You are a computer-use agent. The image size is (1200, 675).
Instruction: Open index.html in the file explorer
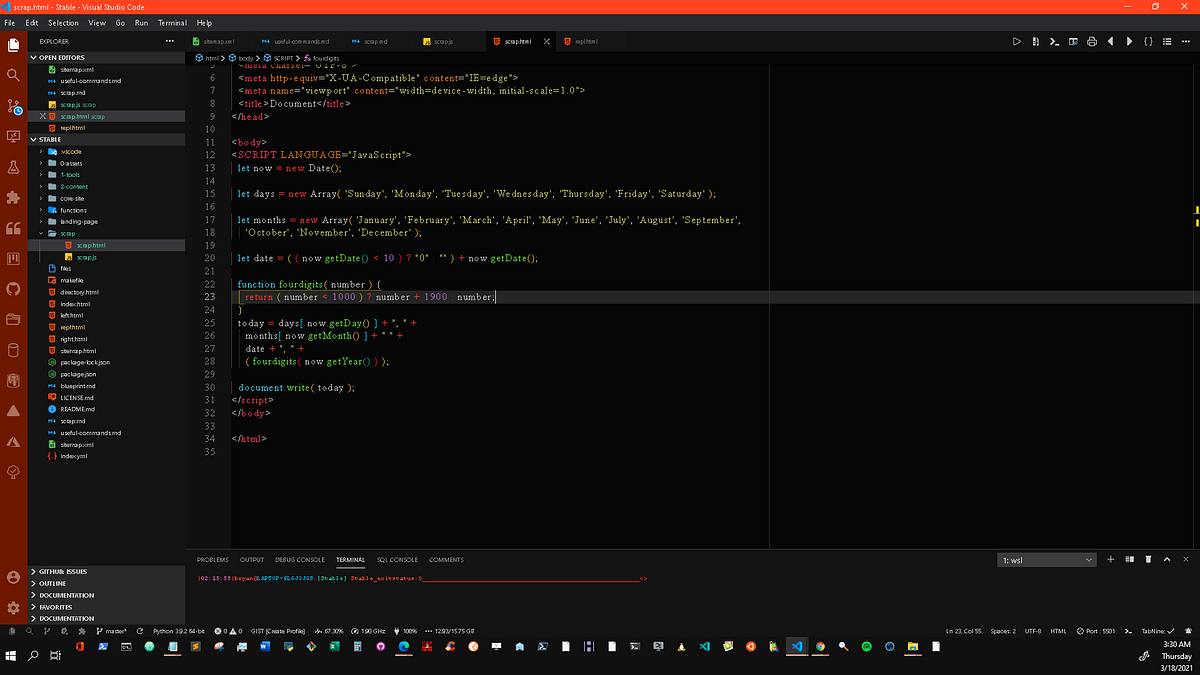click(74, 304)
